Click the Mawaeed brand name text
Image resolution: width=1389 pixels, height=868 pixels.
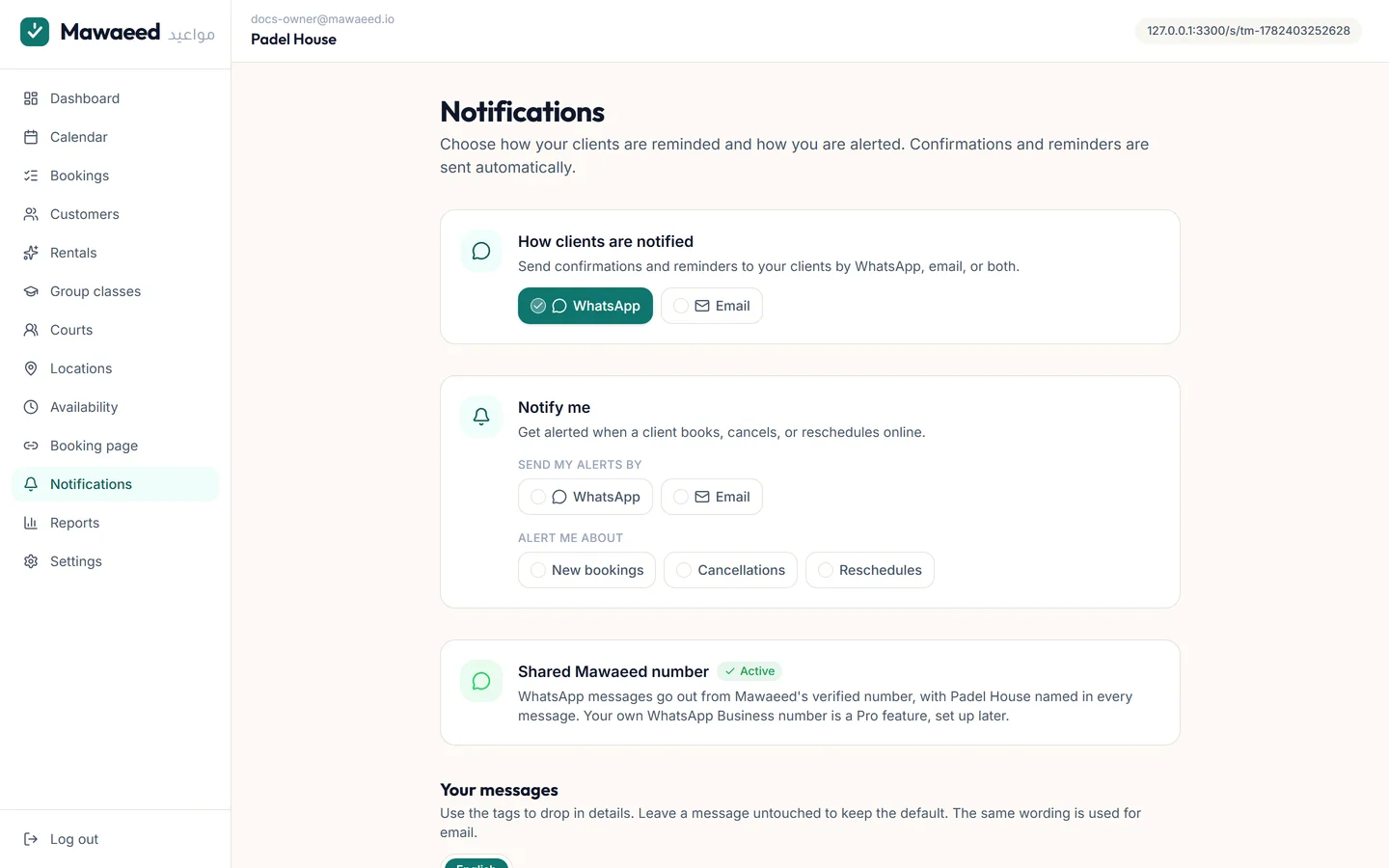click(110, 32)
